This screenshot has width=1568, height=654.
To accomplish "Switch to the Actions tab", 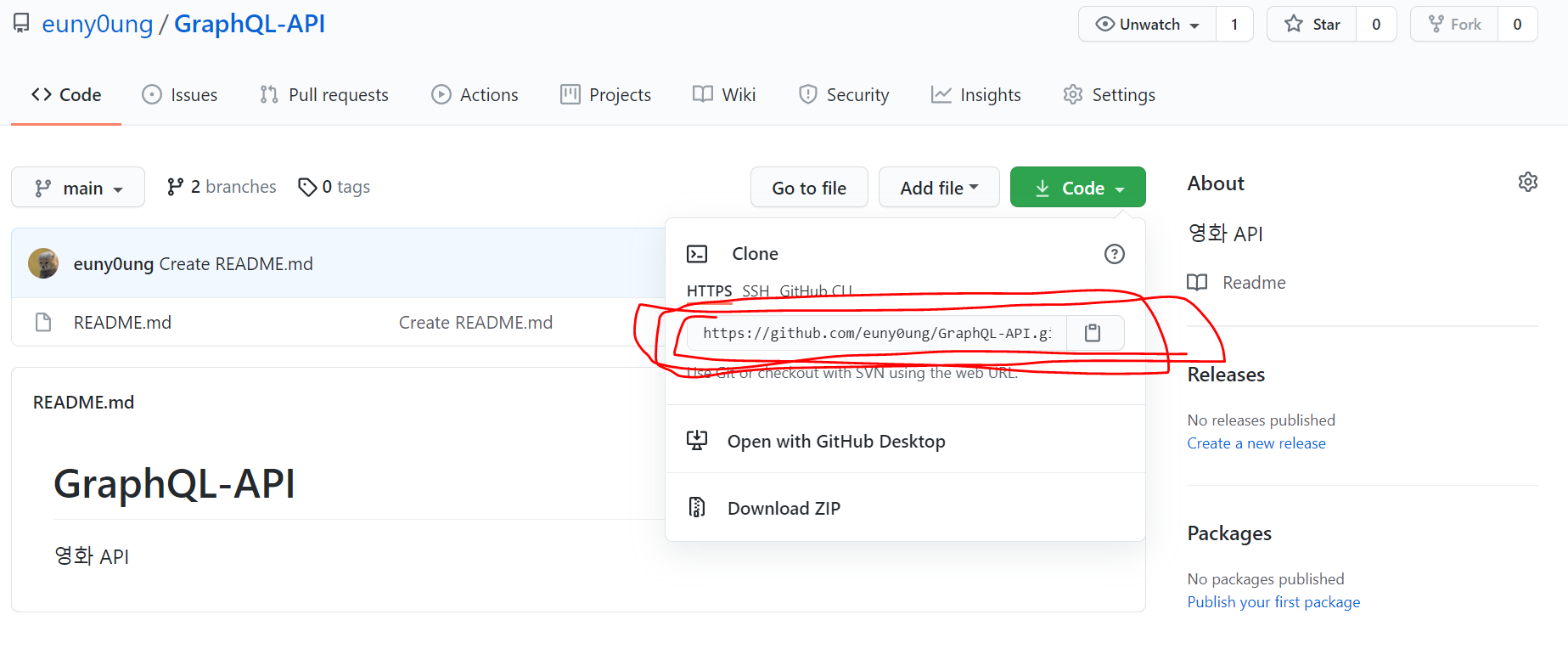I will click(475, 95).
